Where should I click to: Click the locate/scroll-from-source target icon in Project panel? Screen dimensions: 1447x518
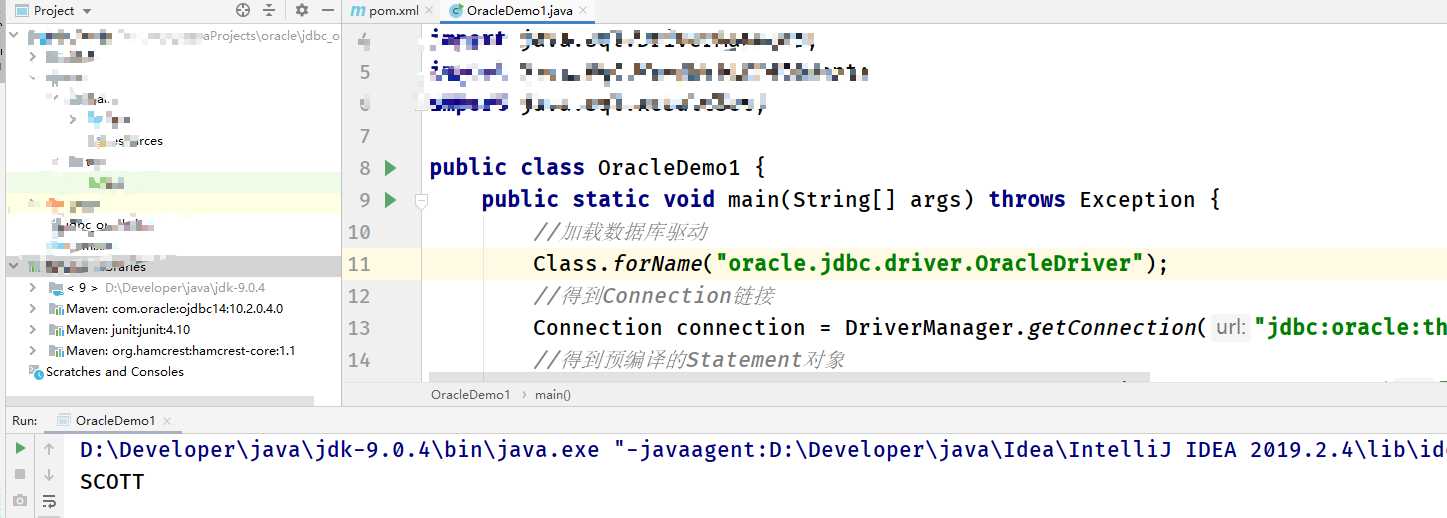(243, 10)
